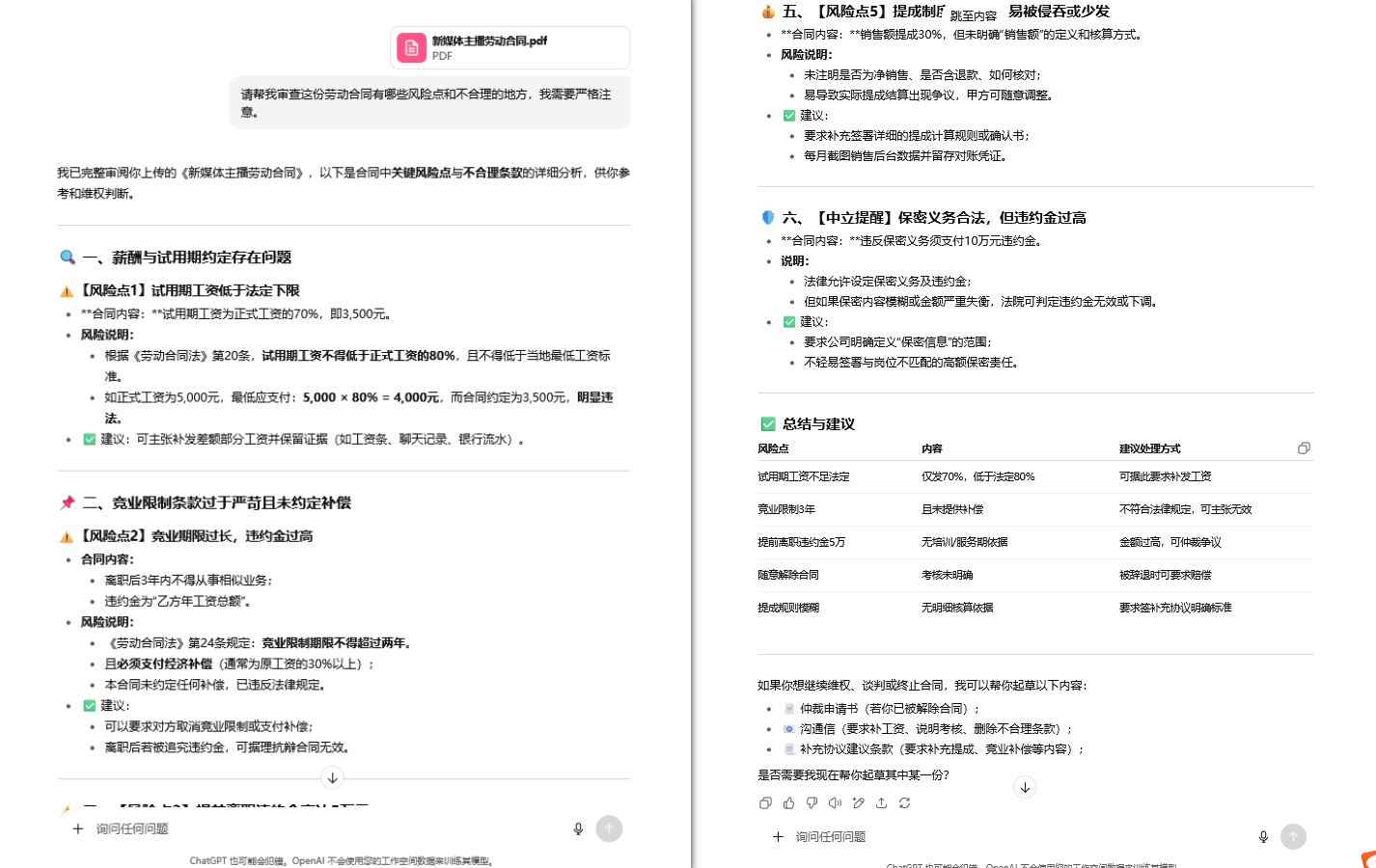This screenshot has height=868, width=1376.
Task: Click warning icon next to 【风险点2】
Action: coord(67,536)
